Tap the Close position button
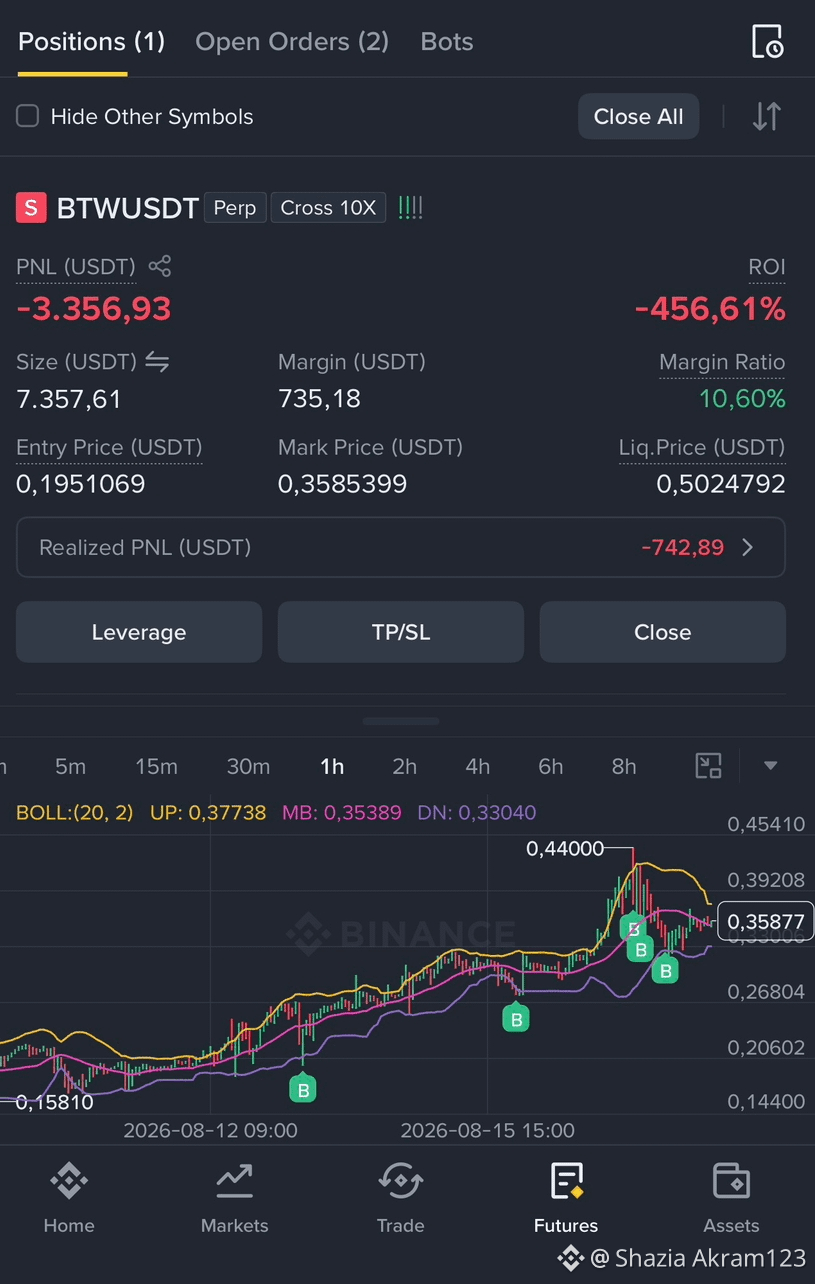The image size is (815, 1284). pyautogui.click(x=663, y=632)
